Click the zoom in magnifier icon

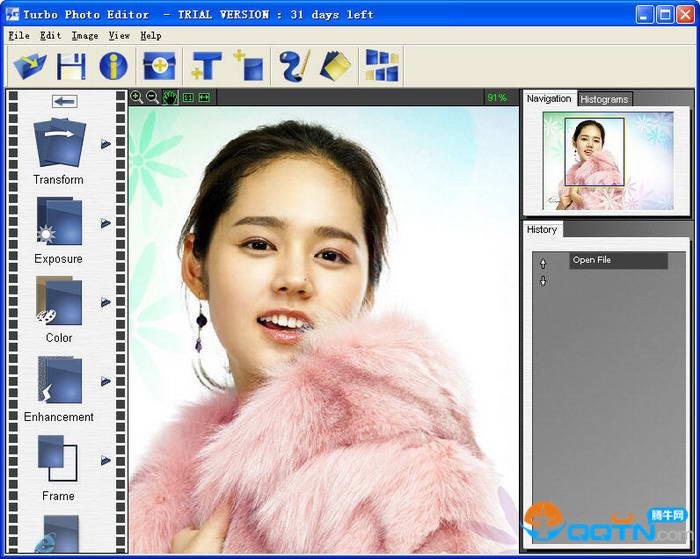[136, 97]
